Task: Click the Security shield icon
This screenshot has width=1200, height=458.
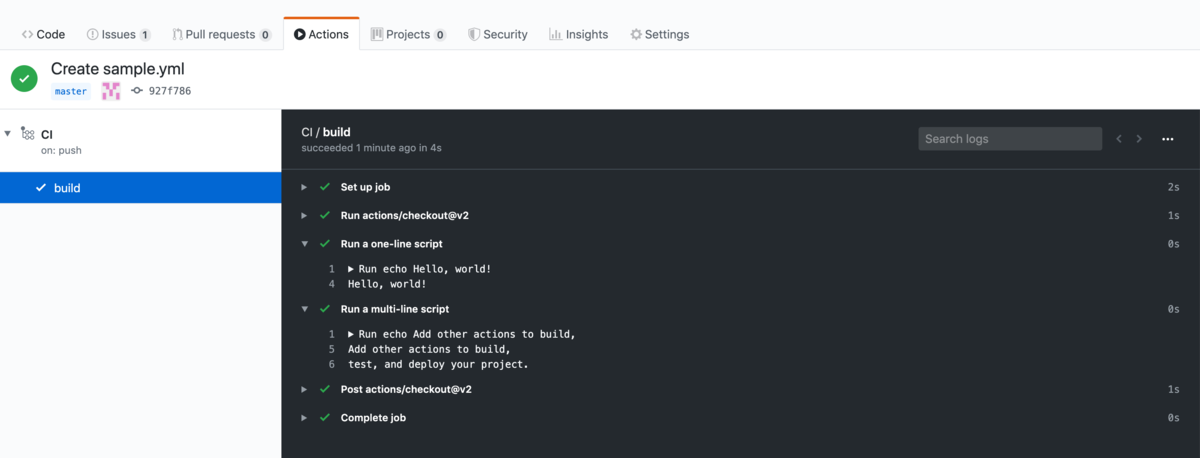Action: pos(474,34)
